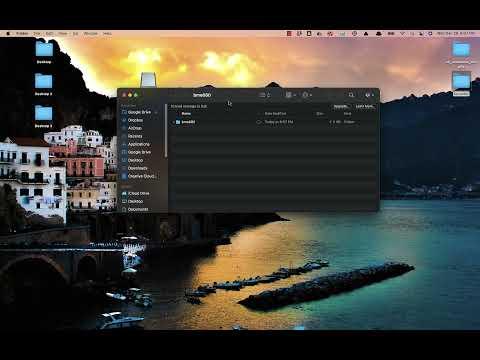Sort by the Name column header
Screen dimensions: 480x360
tap(186, 114)
